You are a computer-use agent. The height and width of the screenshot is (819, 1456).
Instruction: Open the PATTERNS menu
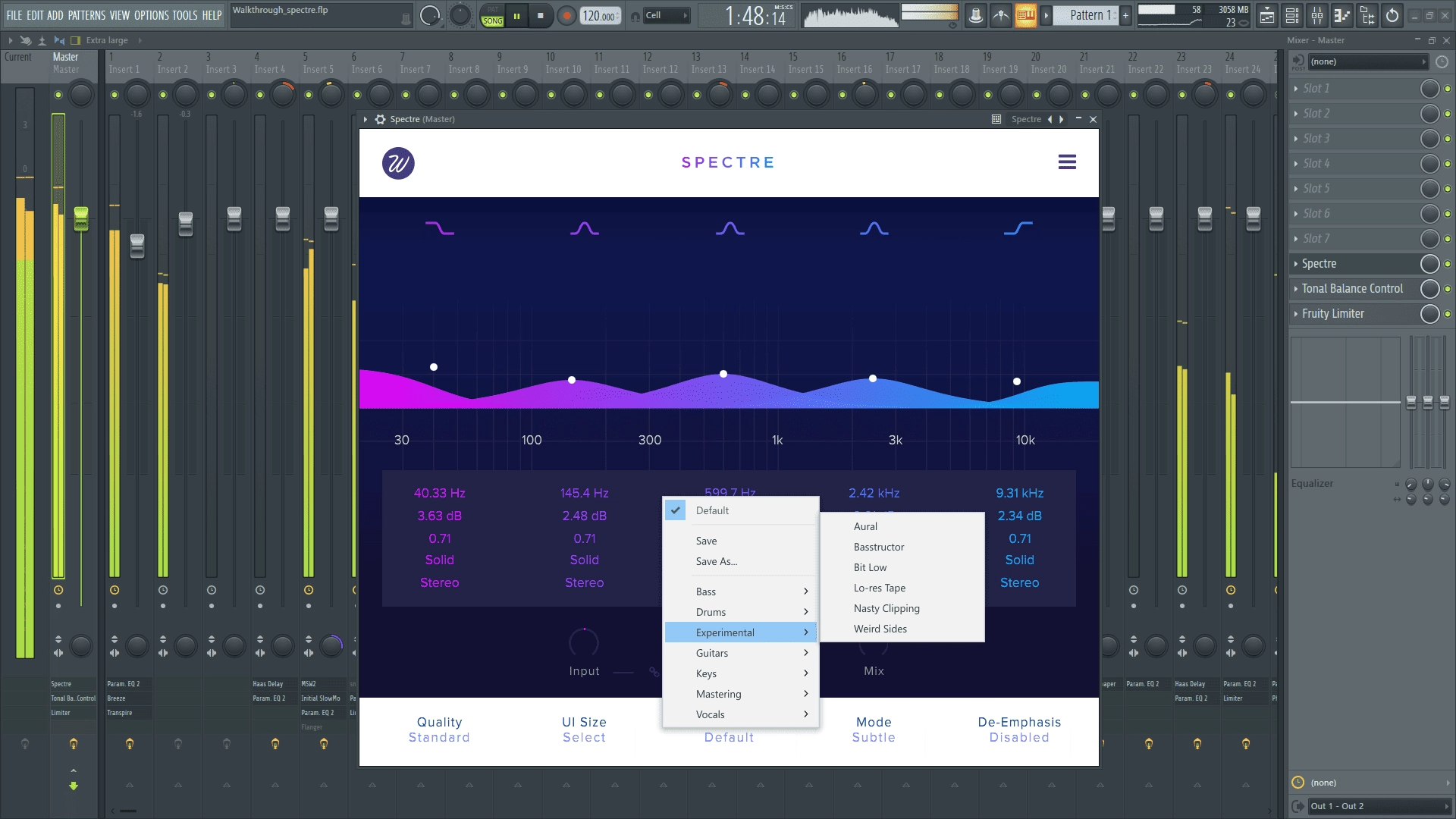click(86, 15)
